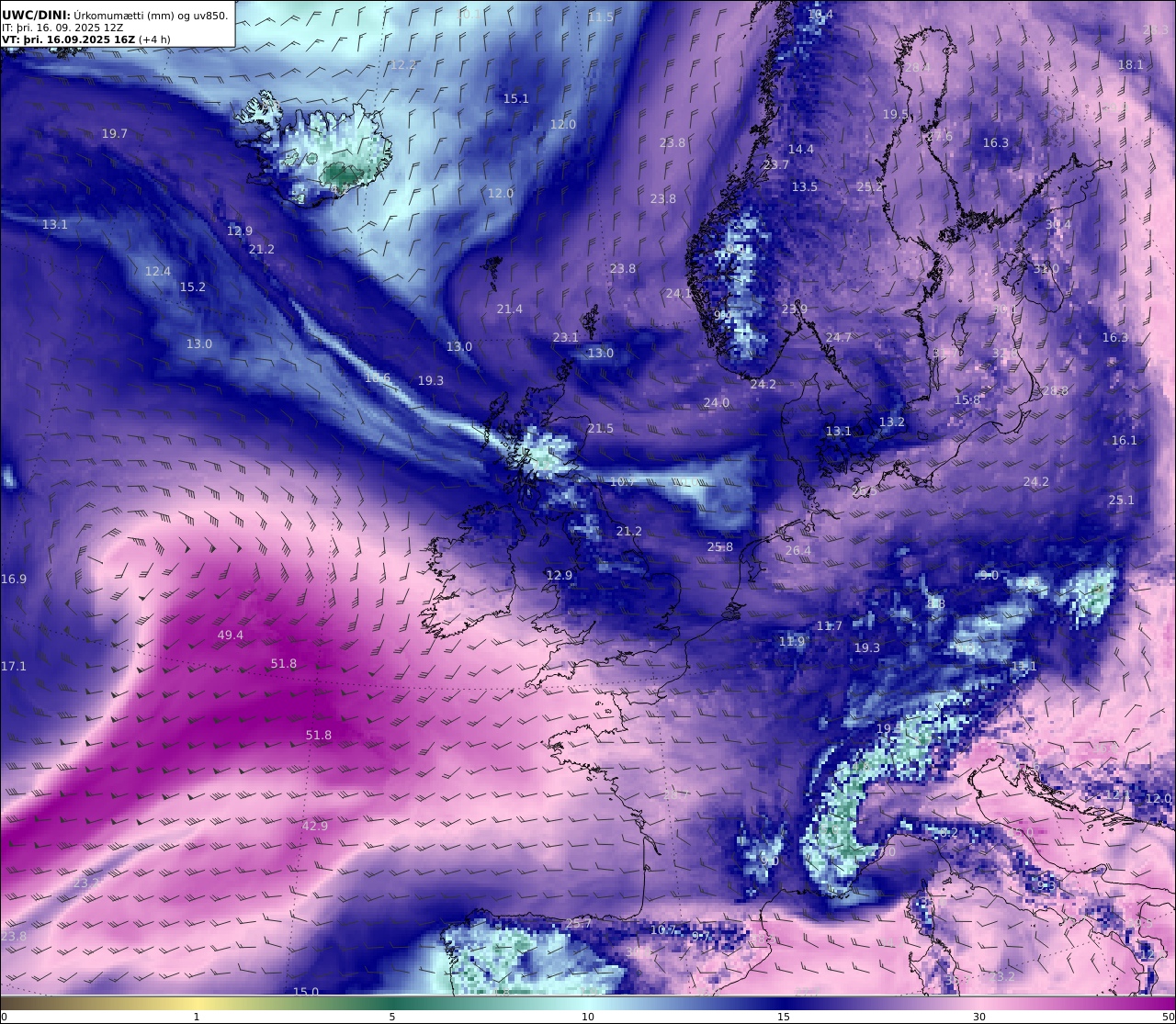Screen dimensions: 1176x1024
Task: Click the 13.5 value label
Action: (805, 186)
